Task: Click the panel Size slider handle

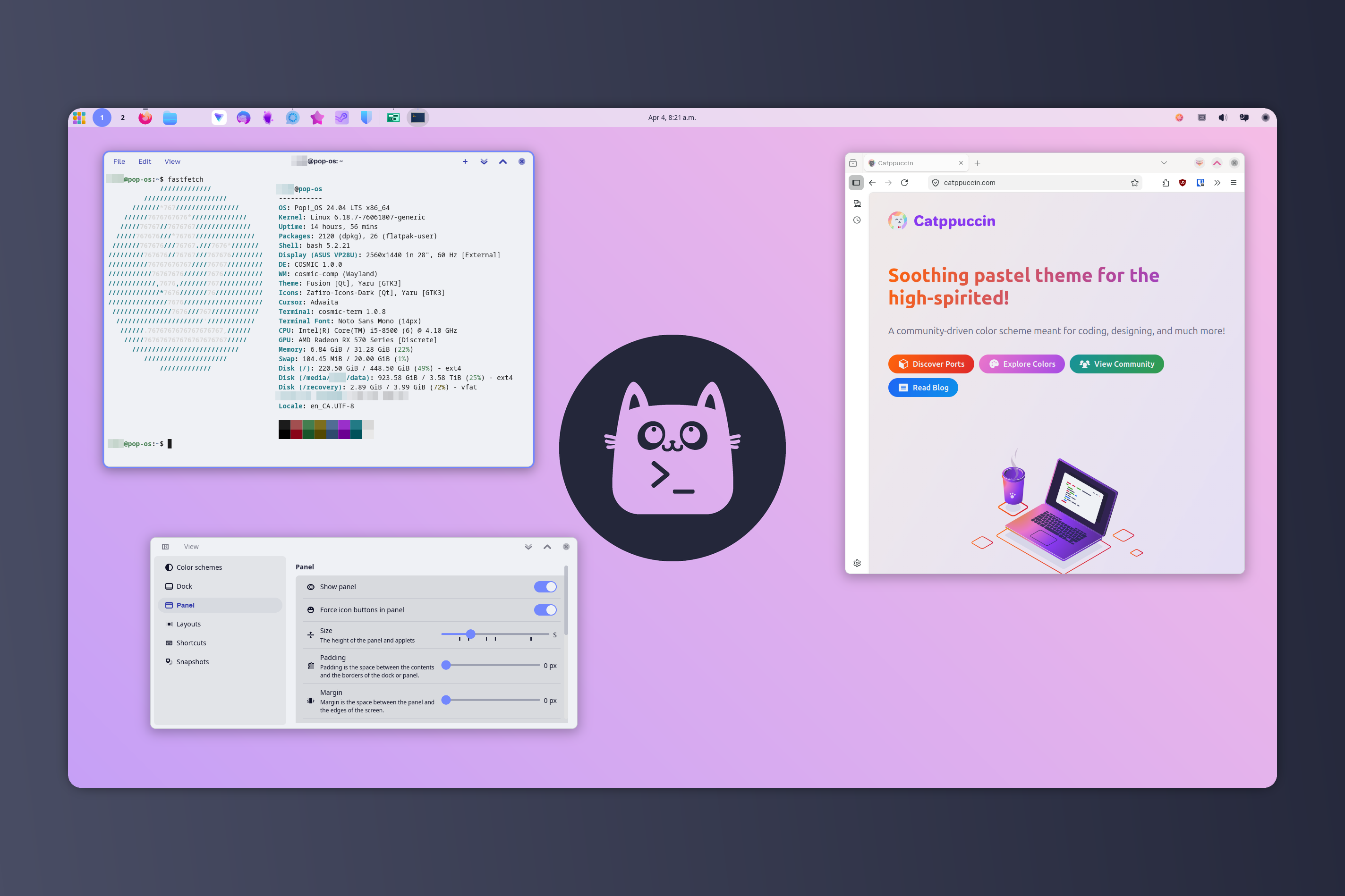Action: point(470,634)
